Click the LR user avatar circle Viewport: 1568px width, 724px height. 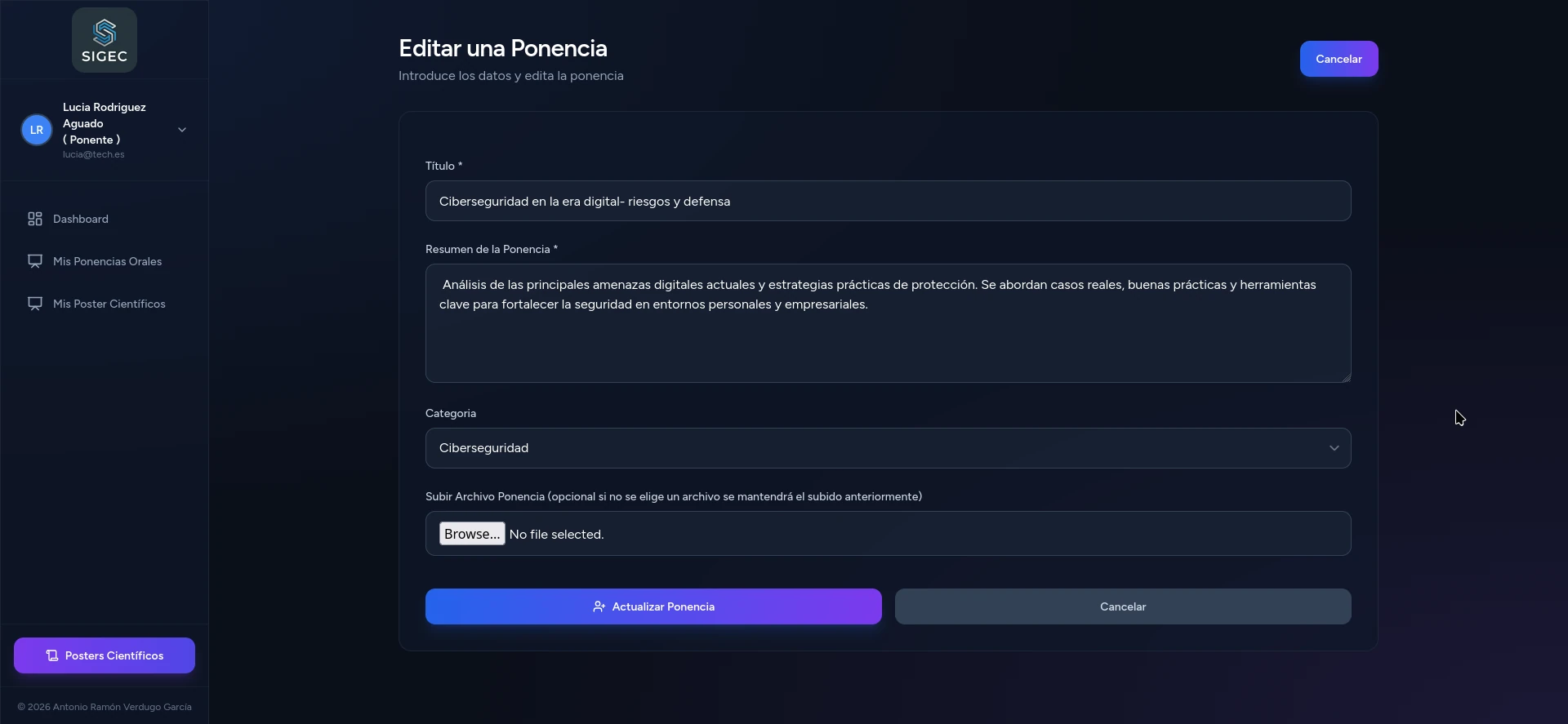tap(37, 130)
